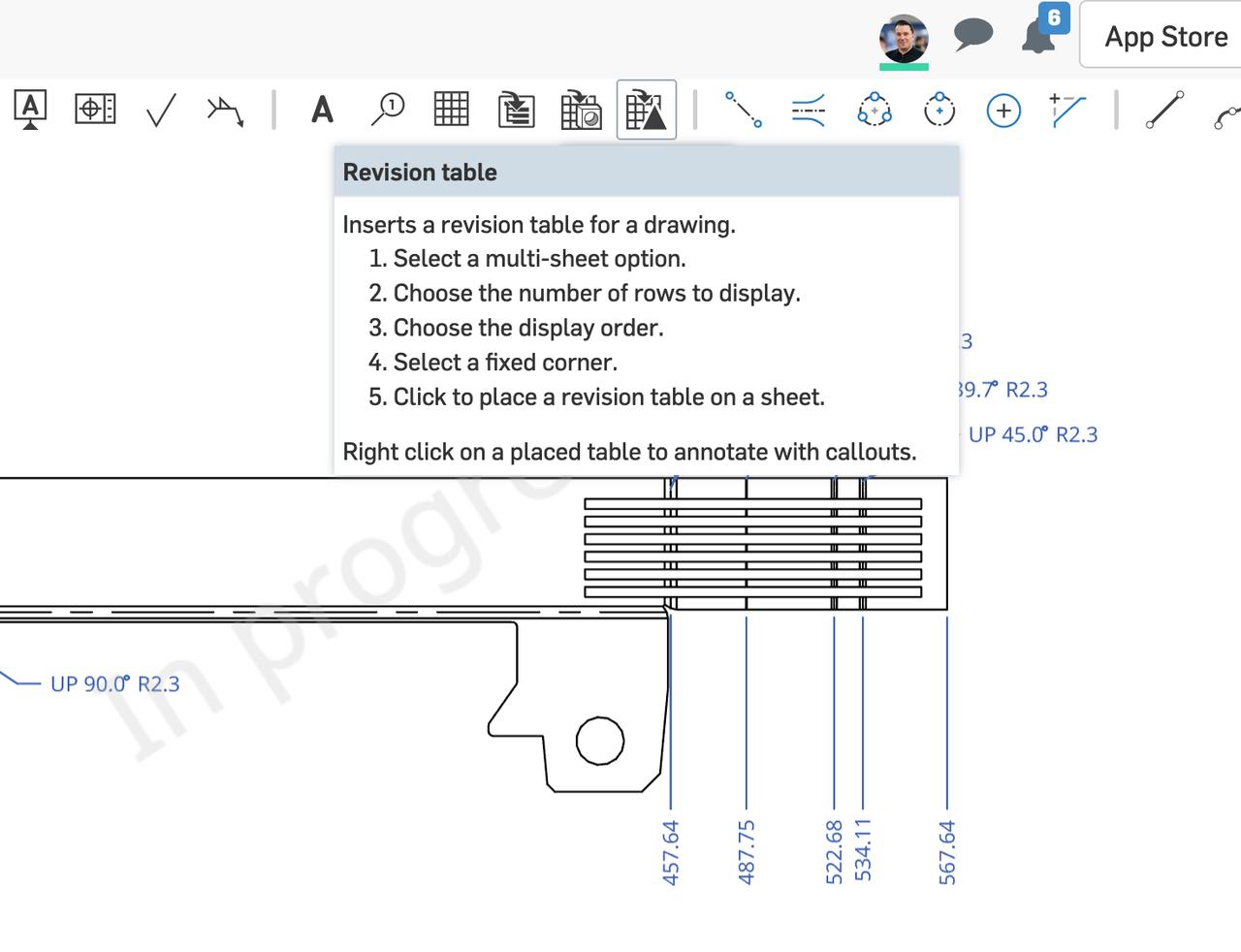Select the circular center mark tool
Image resolution: width=1241 pixels, height=952 pixels.
point(938,111)
